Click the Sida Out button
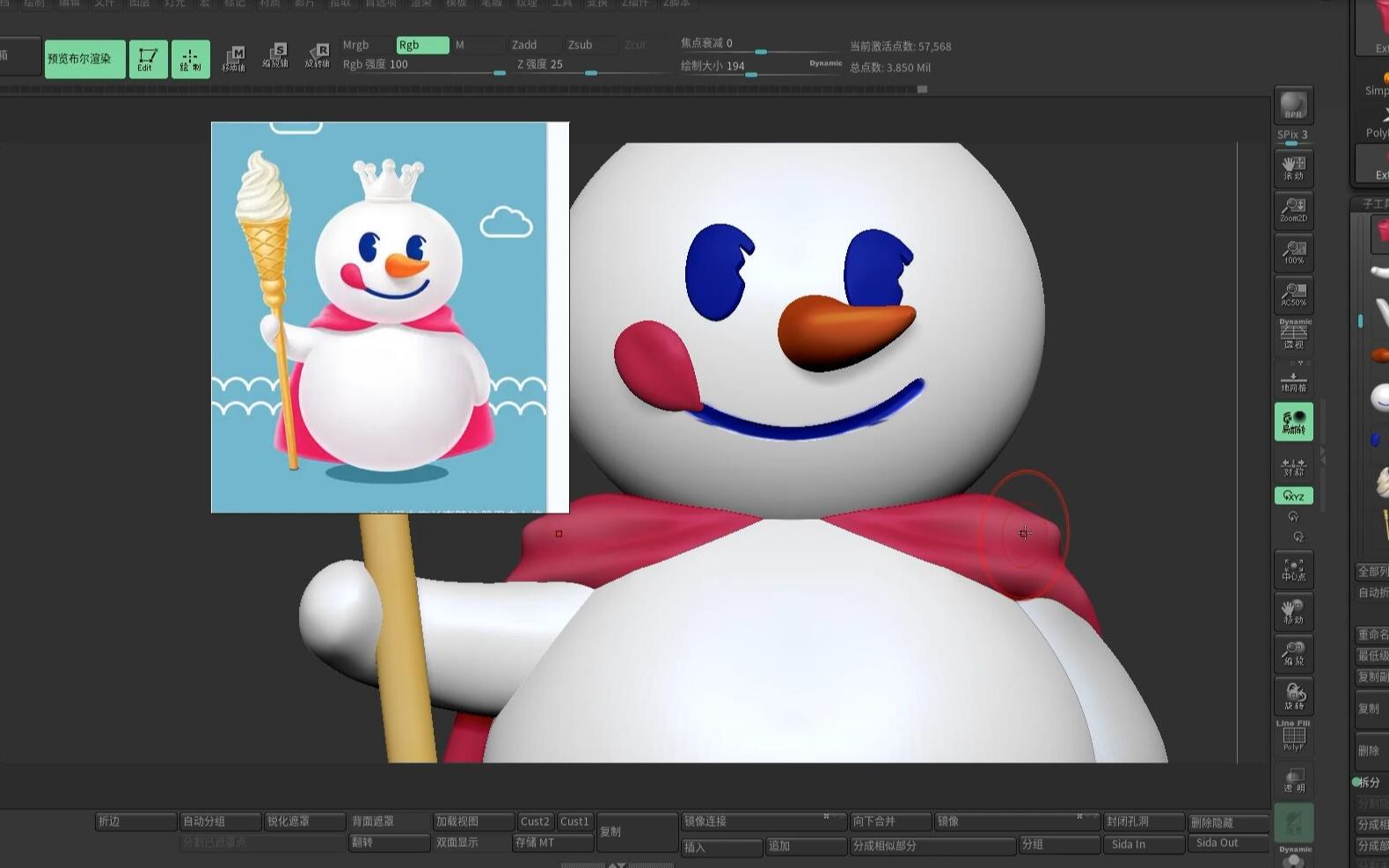The width and height of the screenshot is (1389, 868). point(1228,842)
